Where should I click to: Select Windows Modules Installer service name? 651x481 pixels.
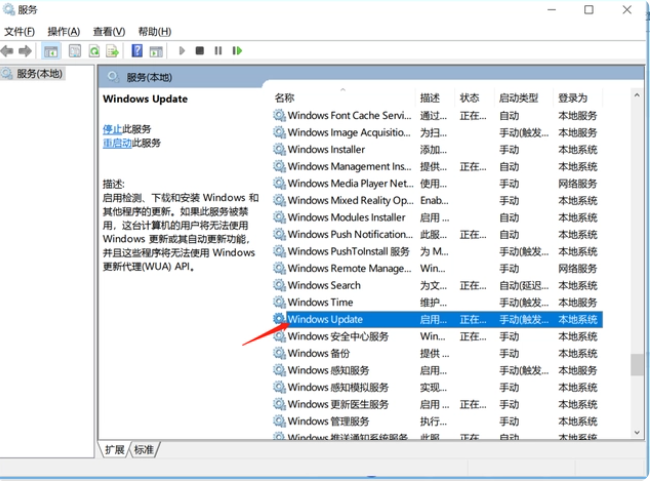[x=347, y=217]
